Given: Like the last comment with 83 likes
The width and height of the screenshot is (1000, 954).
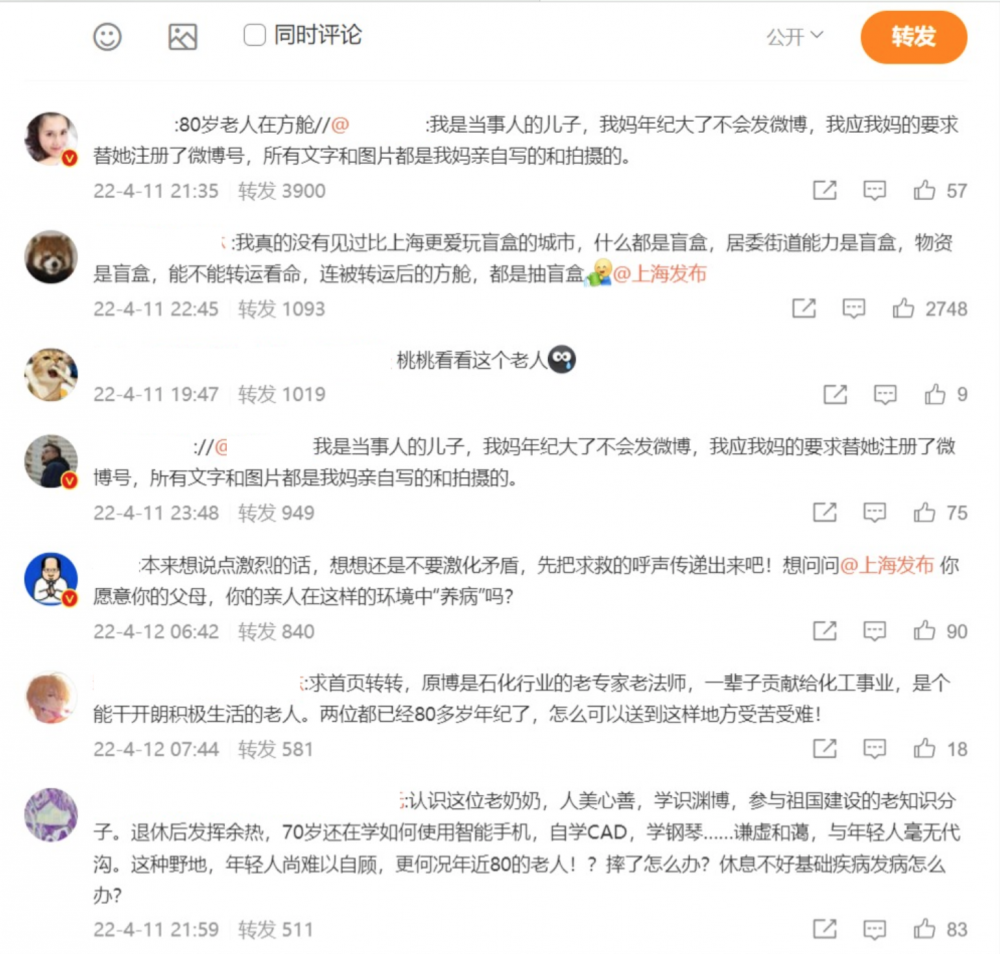Looking at the screenshot, I should 924,929.
